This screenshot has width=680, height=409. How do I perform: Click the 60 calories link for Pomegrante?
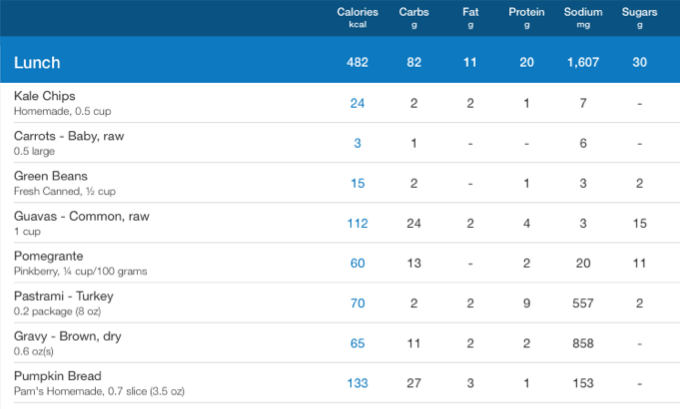pos(357,263)
